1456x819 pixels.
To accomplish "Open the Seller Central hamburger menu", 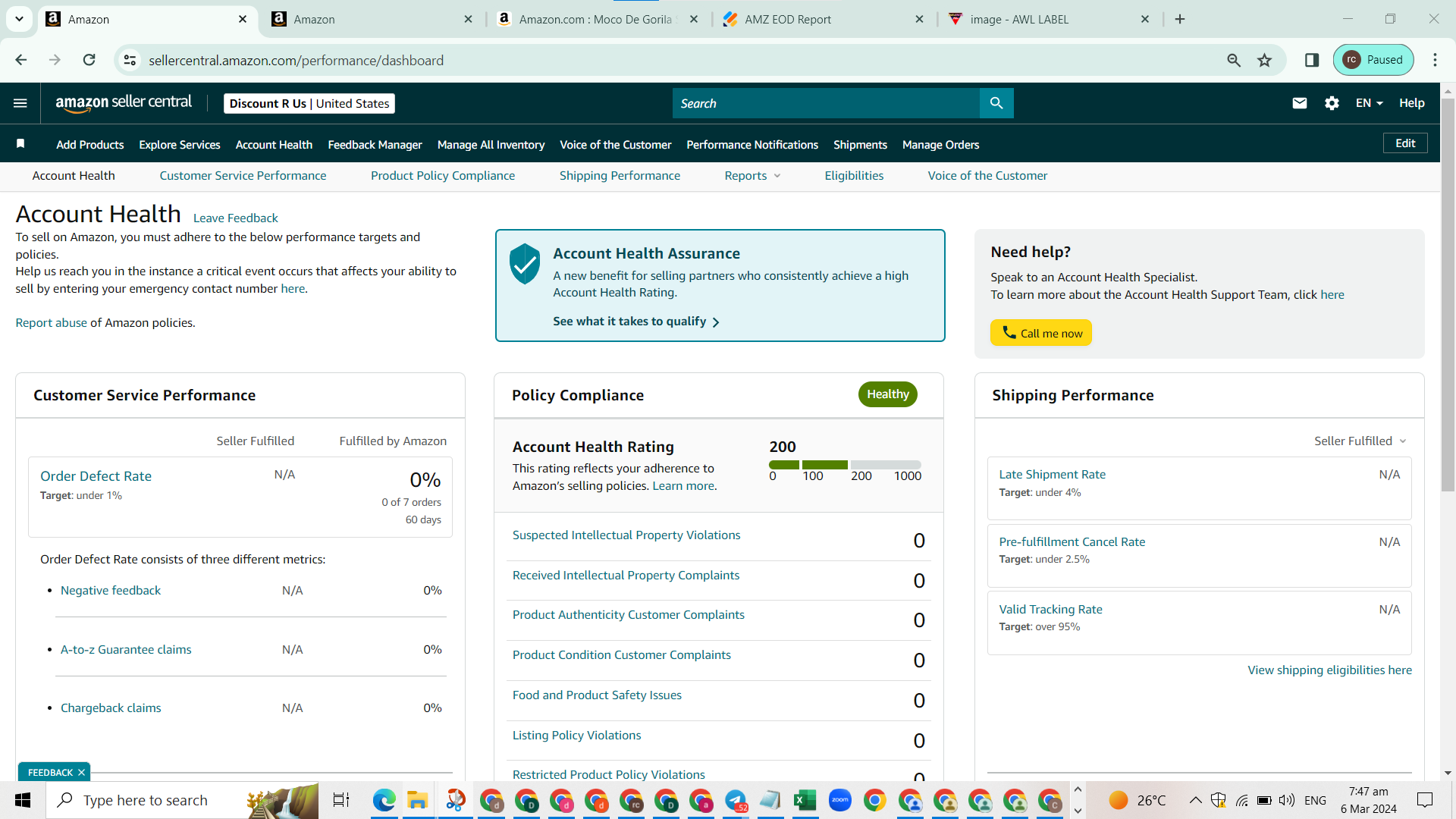I will pyautogui.click(x=20, y=103).
